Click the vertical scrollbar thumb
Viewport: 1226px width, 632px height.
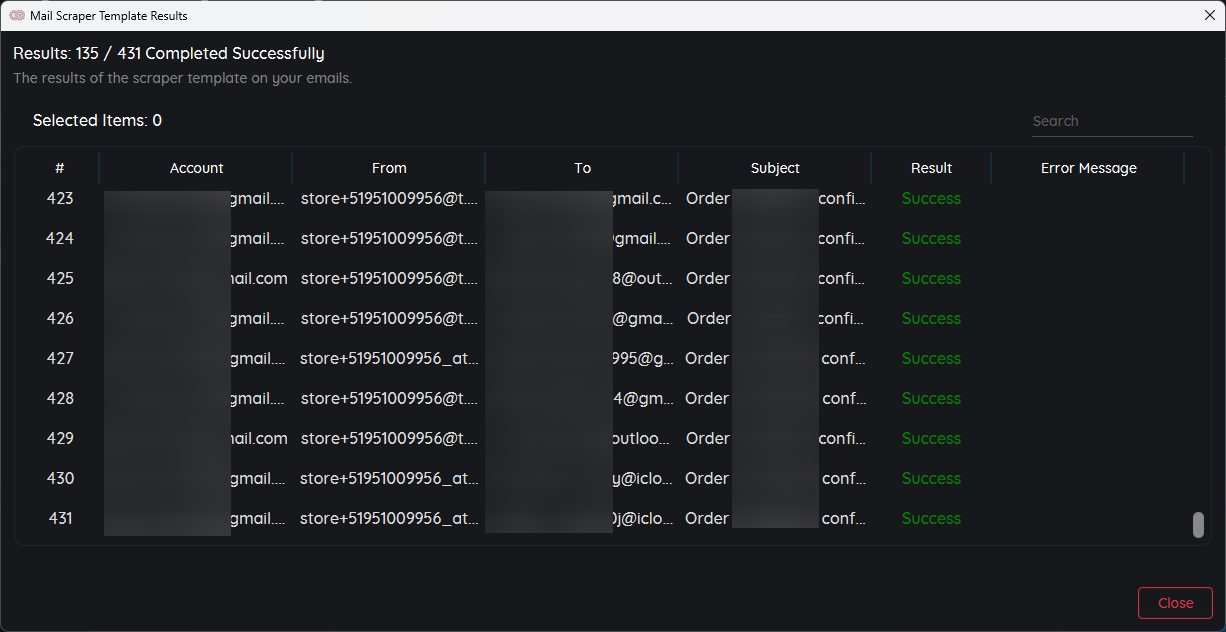click(1198, 525)
